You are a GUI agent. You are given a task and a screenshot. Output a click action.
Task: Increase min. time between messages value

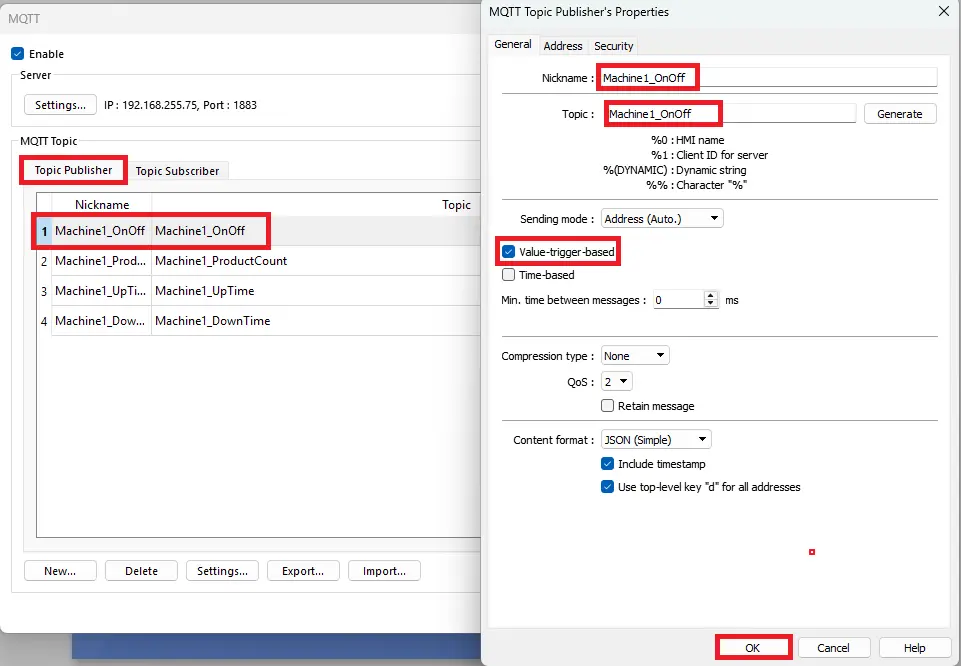(711, 296)
